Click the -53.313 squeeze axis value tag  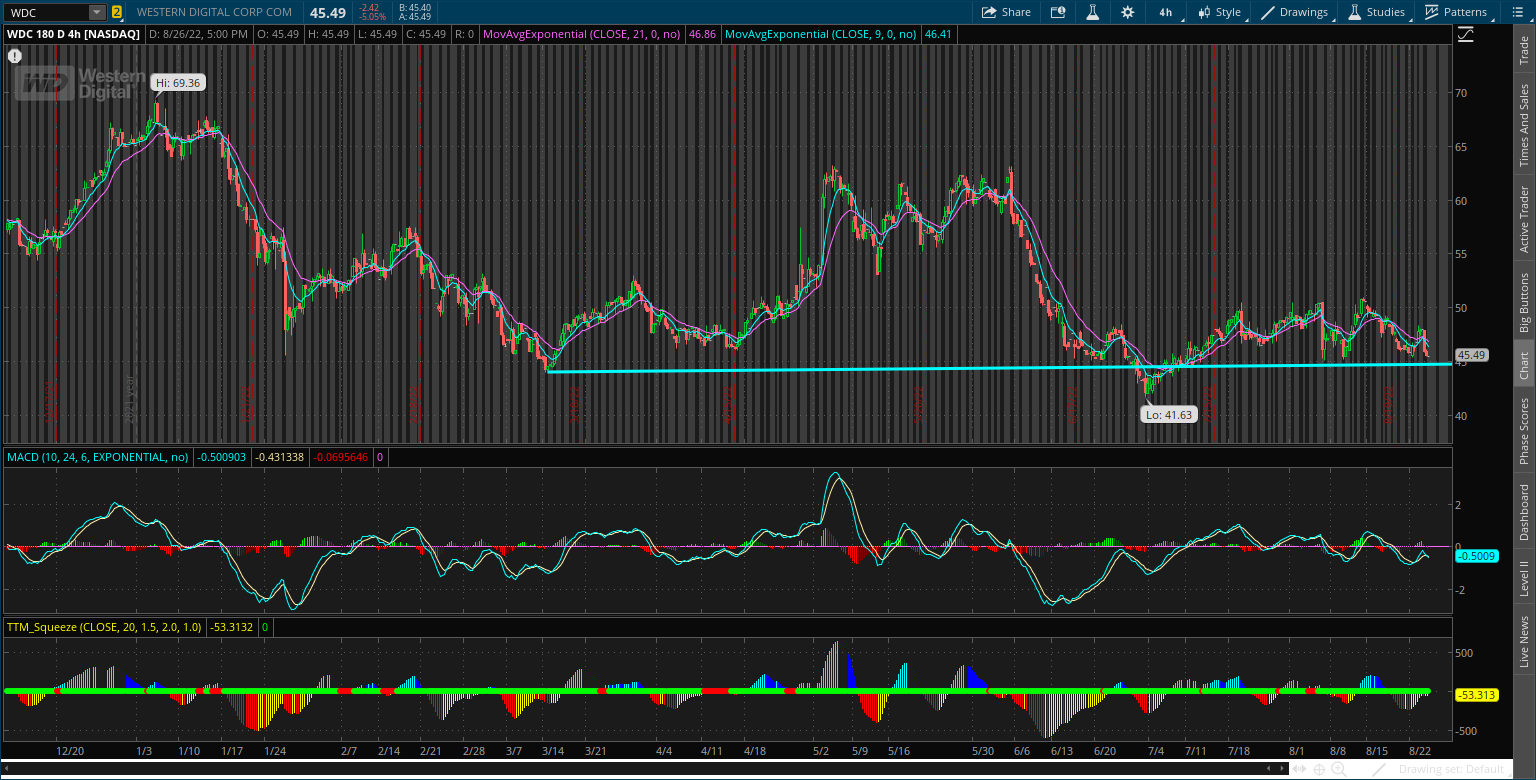(x=1475, y=694)
